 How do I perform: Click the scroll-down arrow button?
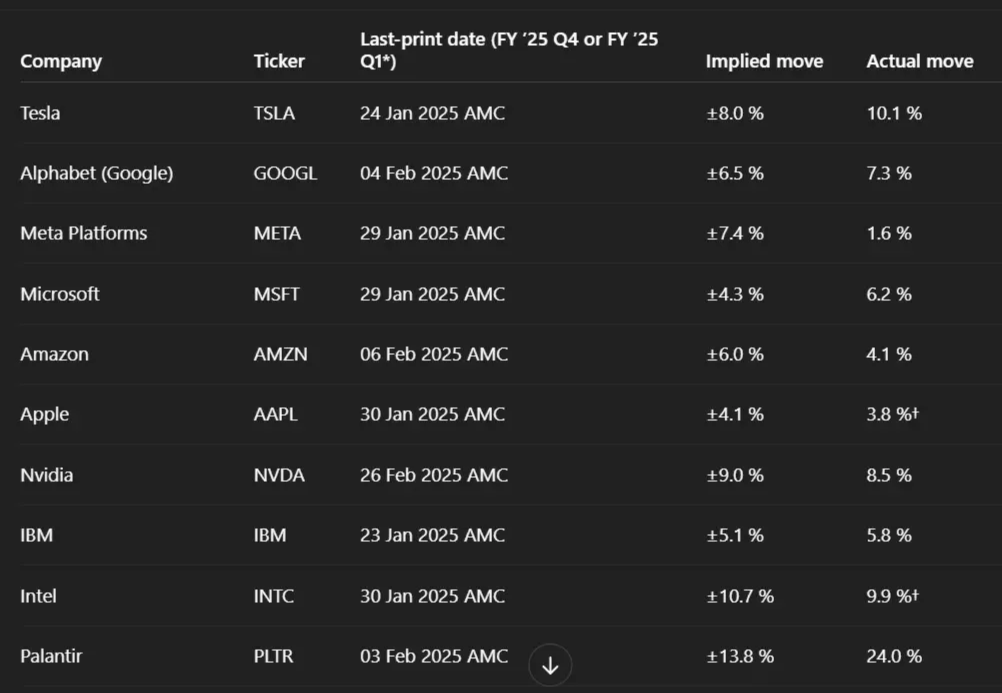(550, 665)
